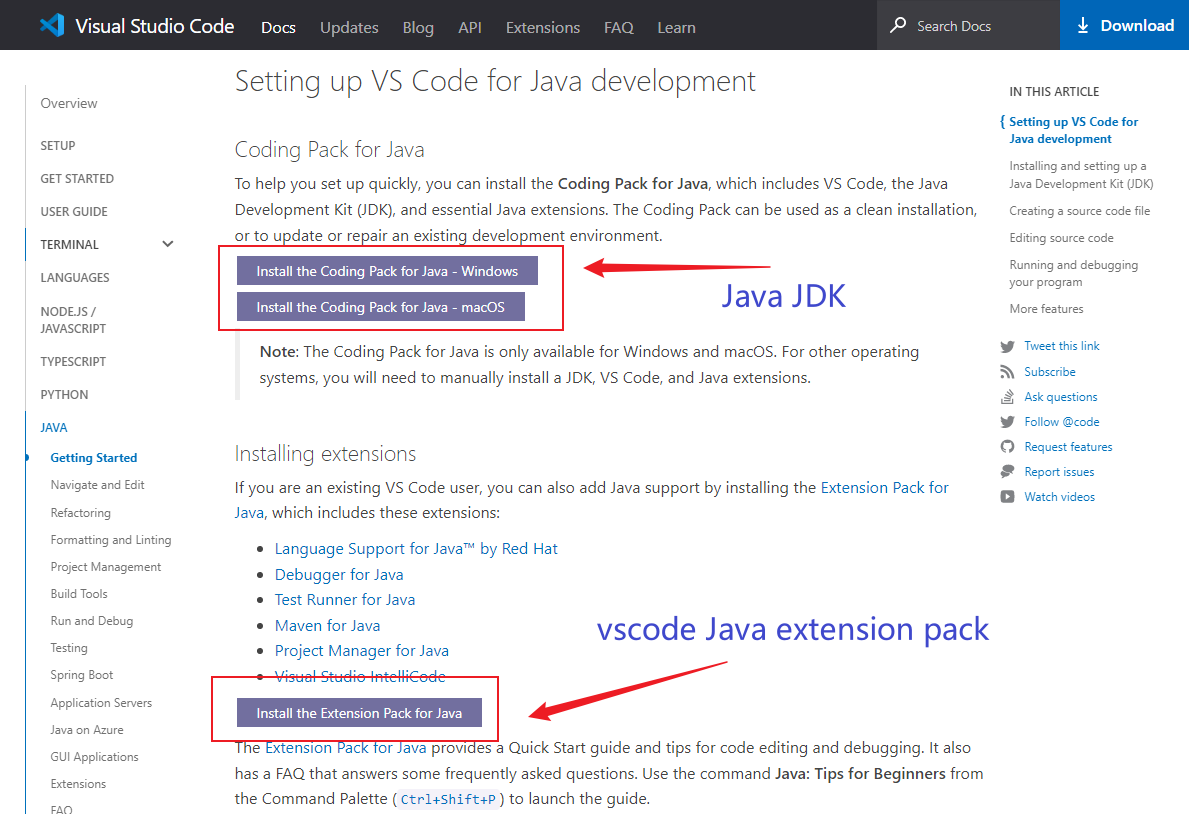Click the Twitter bird icon beside Tweet this link
Screen dimensions: 1189x814
1007,346
